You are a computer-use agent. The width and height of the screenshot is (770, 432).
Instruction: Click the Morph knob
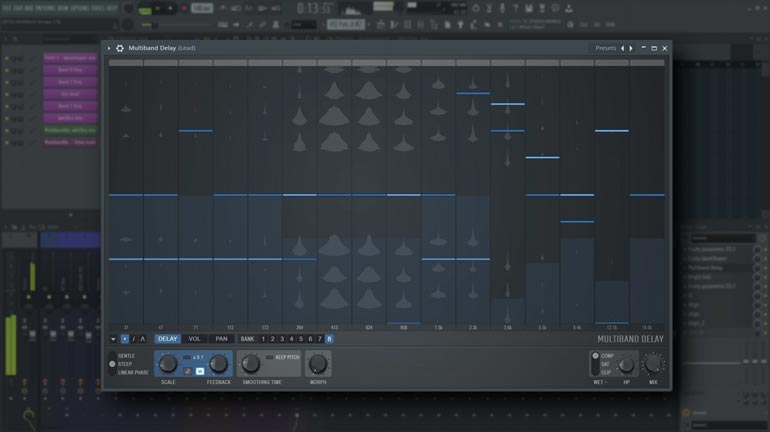(x=318, y=364)
